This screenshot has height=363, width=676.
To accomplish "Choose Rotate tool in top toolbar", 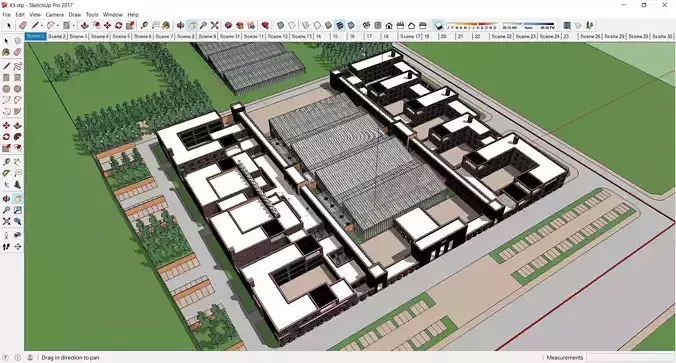I will pos(119,25).
